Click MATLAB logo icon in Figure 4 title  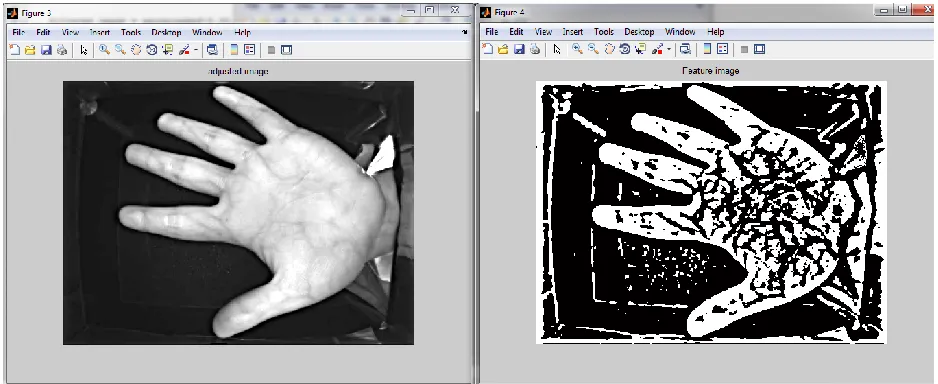485,13
